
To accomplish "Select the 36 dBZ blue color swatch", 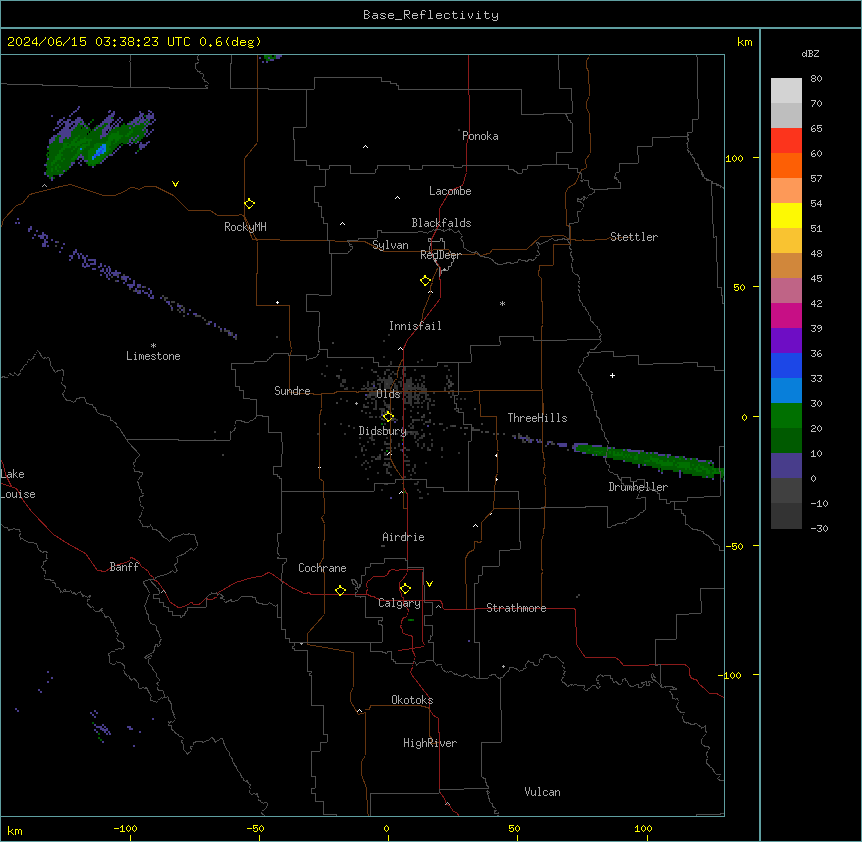I will pos(786,365).
